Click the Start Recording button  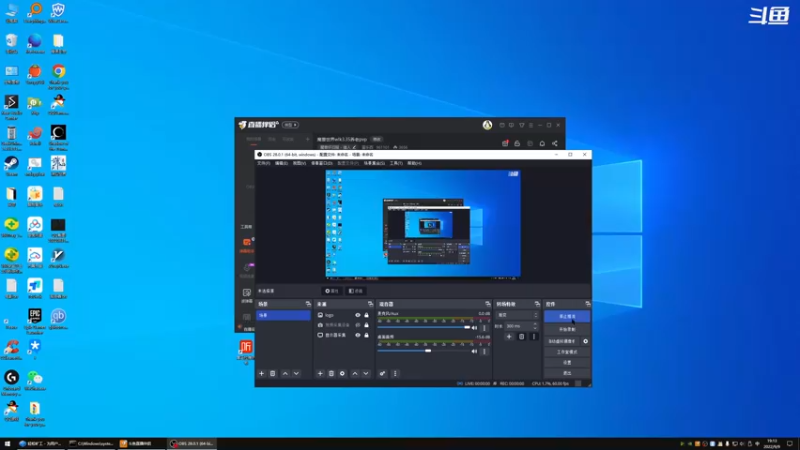[x=567, y=329]
